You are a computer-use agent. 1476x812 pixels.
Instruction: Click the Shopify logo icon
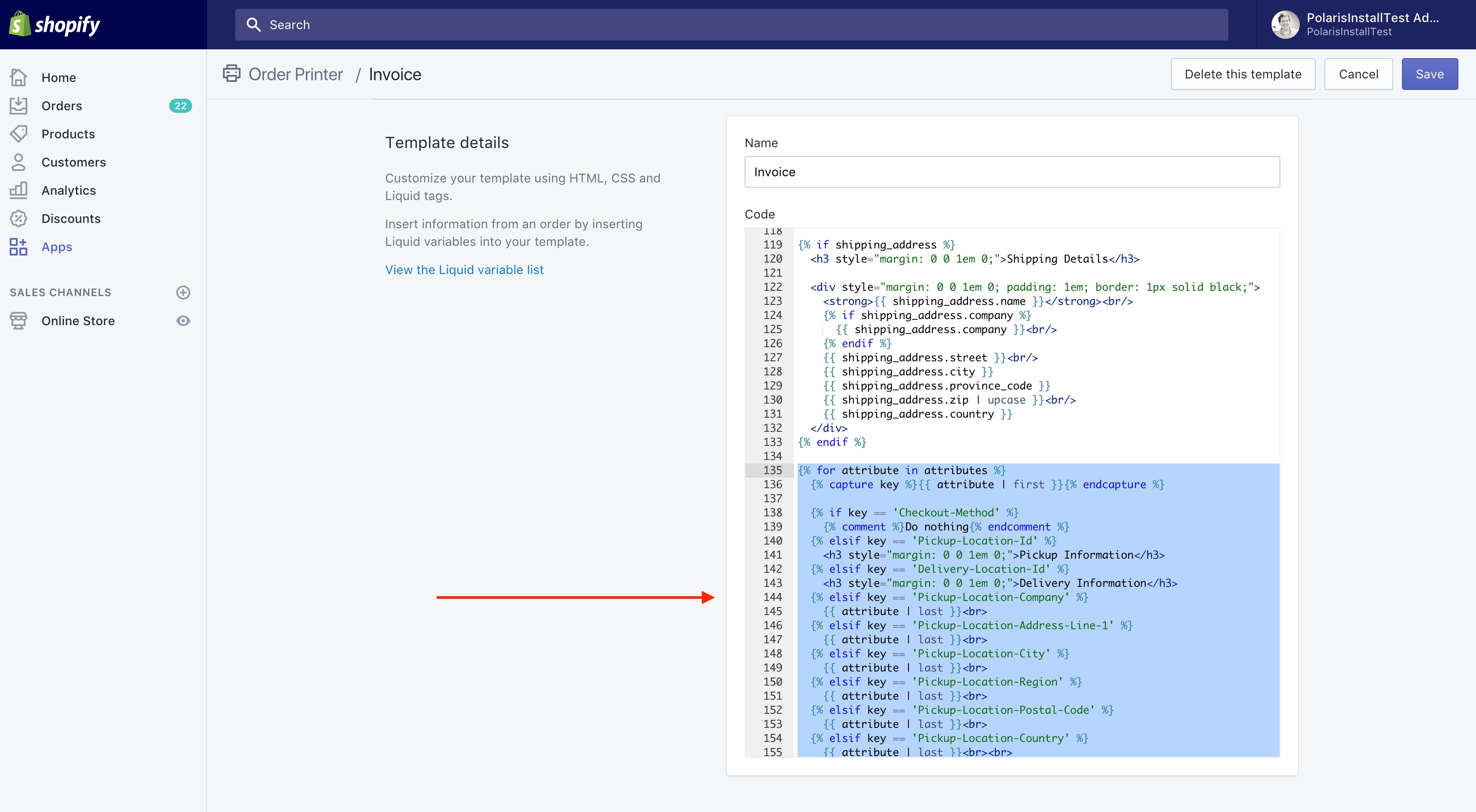click(20, 24)
